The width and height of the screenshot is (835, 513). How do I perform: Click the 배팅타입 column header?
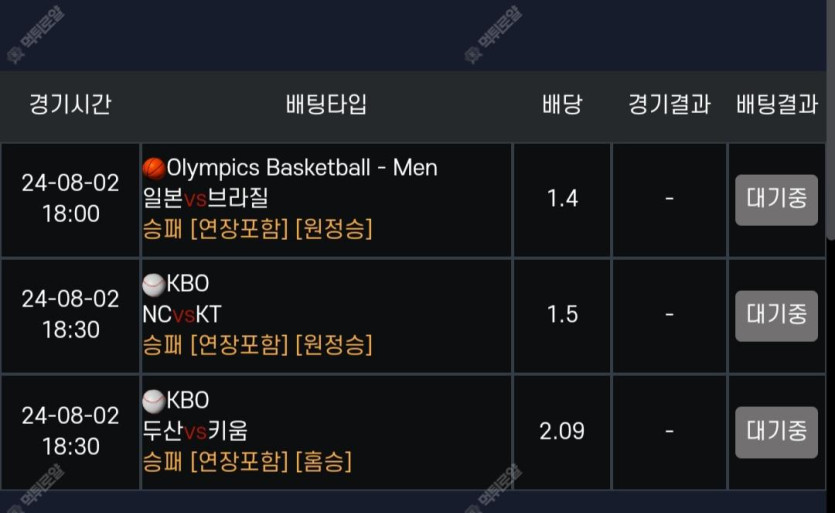(326, 104)
